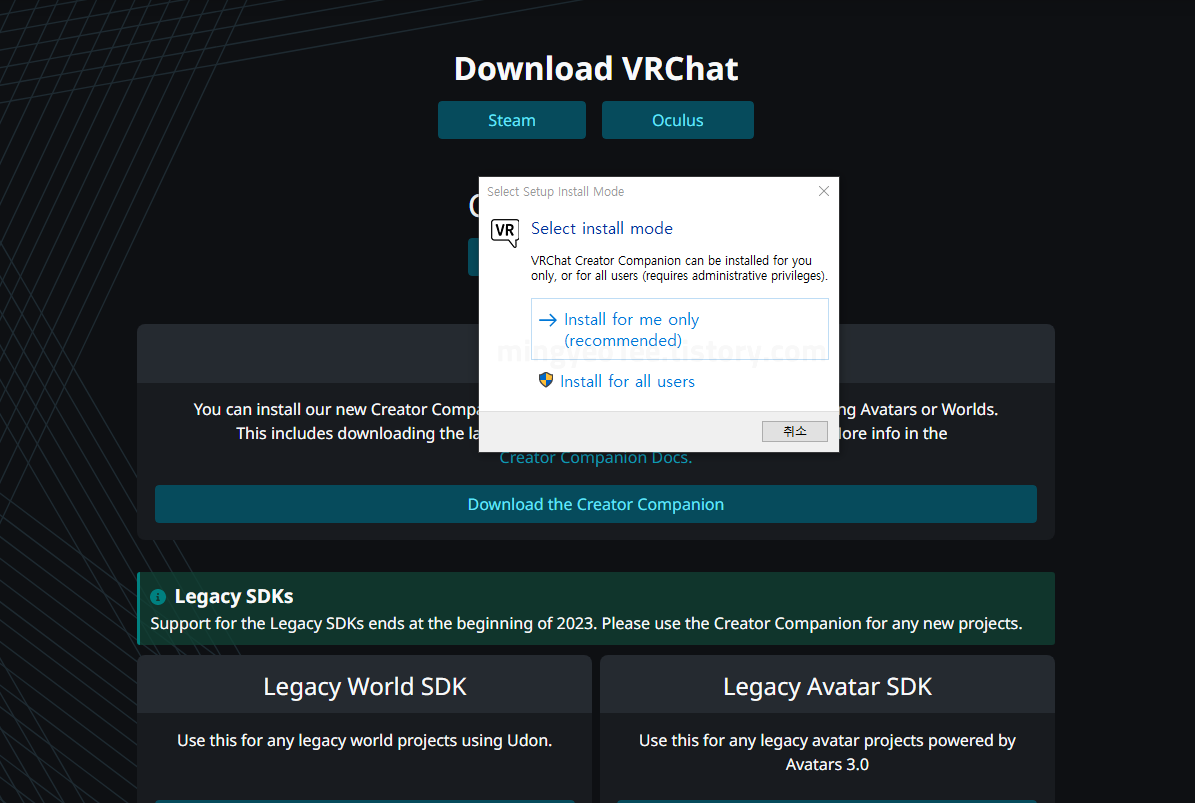Click the arrow icon next to Install for me only
Image resolution: width=1195 pixels, height=803 pixels.
click(547, 320)
